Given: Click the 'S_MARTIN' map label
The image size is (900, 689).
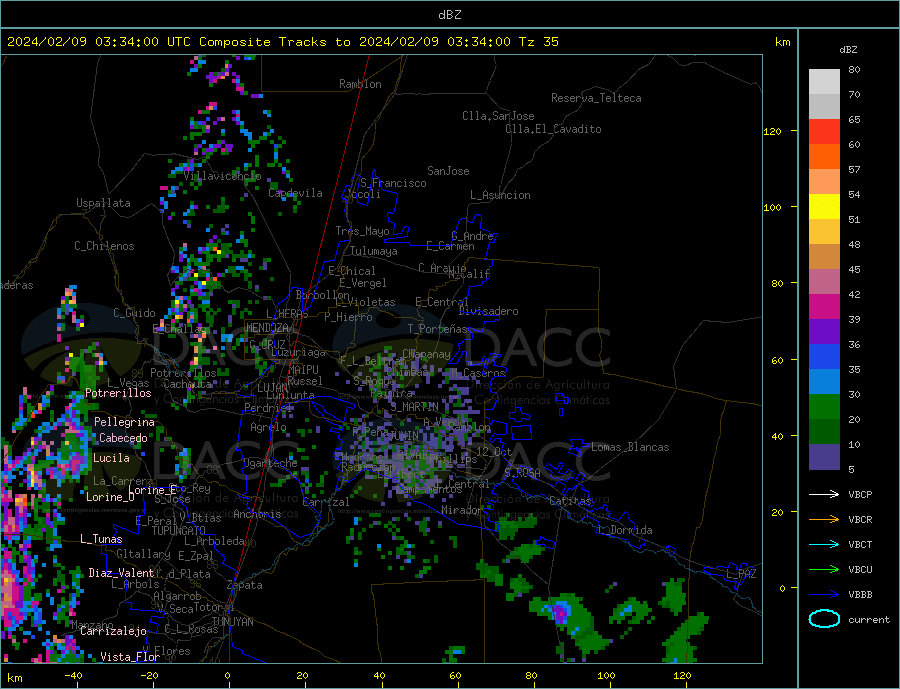Looking at the screenshot, I should (414, 406).
